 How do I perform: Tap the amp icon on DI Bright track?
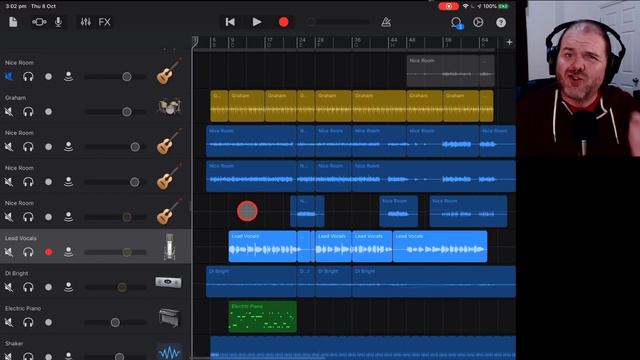coord(169,282)
